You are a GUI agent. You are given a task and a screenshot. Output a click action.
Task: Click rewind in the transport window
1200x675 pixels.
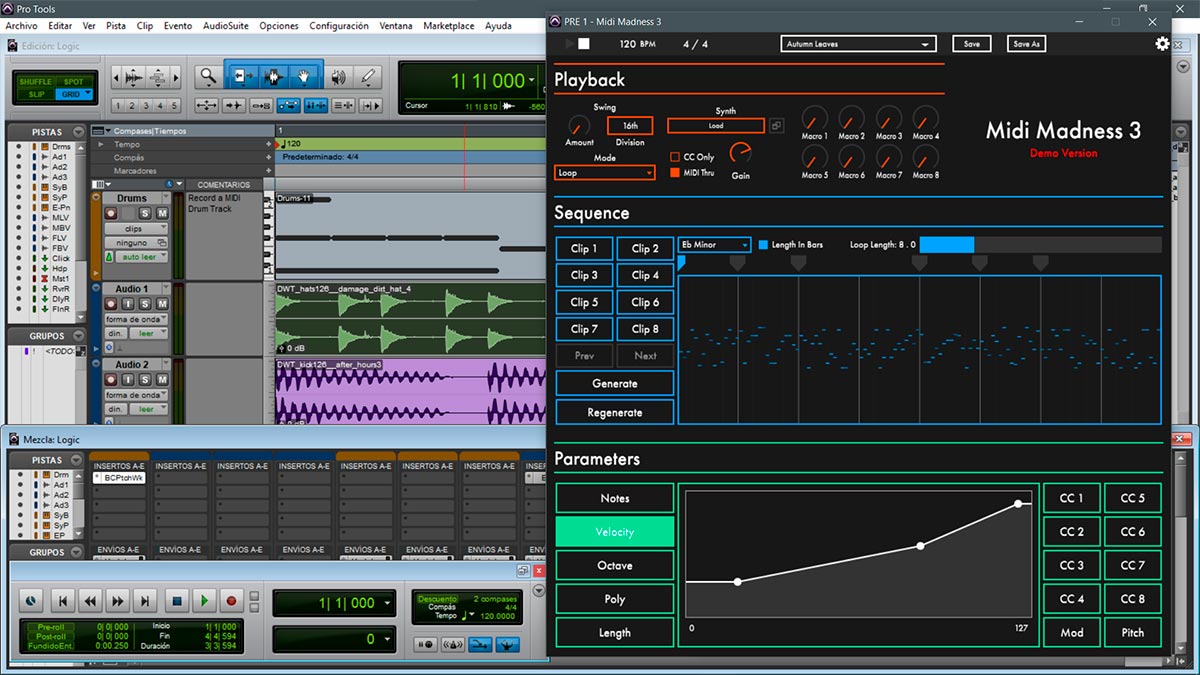point(90,601)
